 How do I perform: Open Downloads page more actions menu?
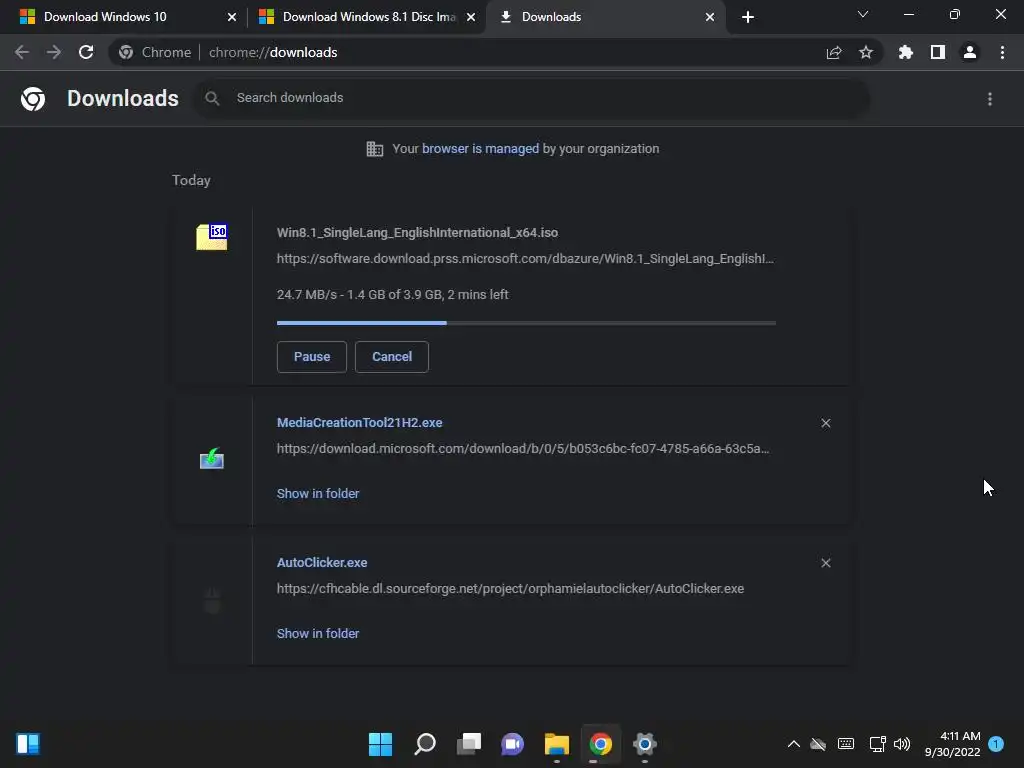(x=990, y=99)
